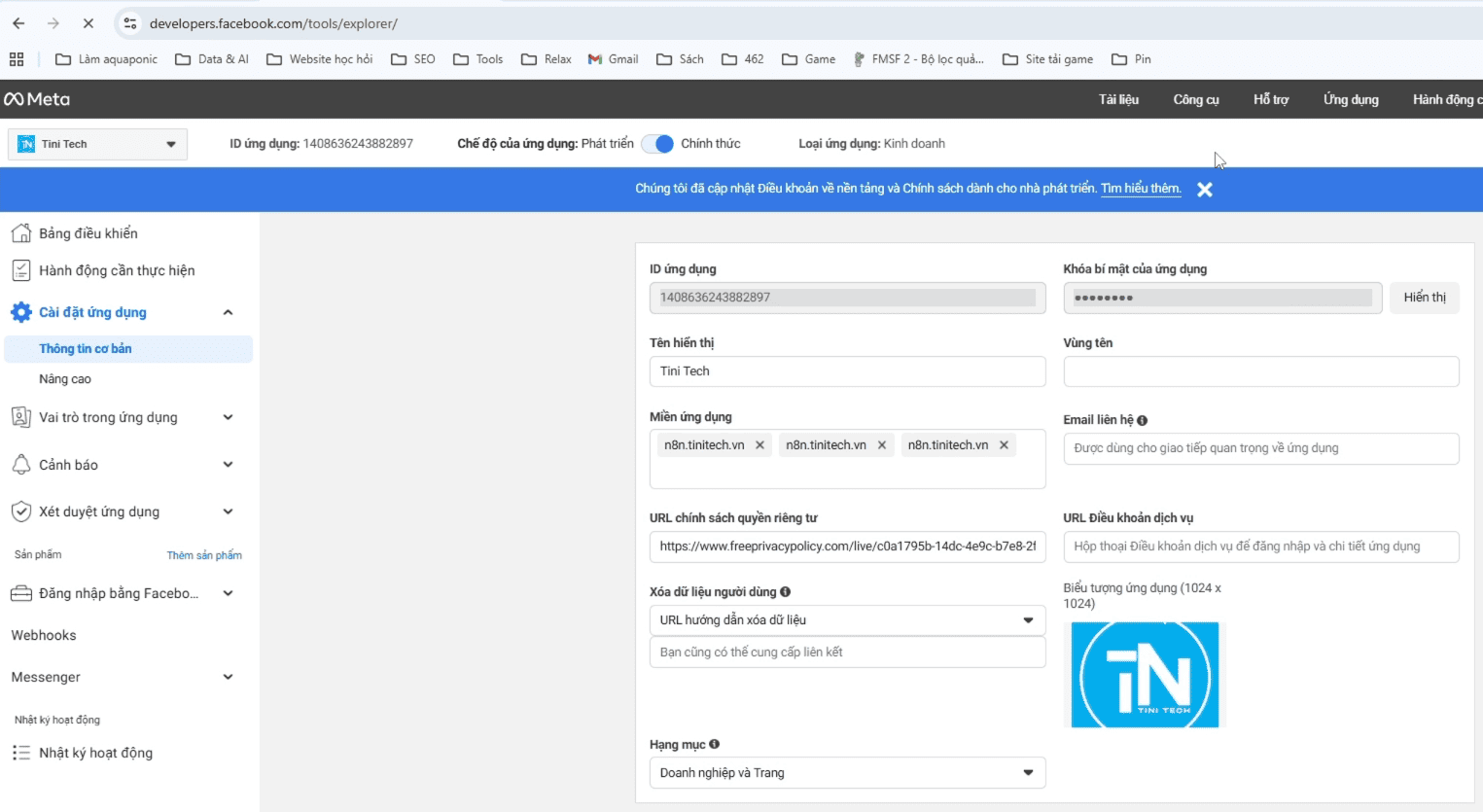Open the 462 bookmark folder
The image size is (1483, 812).
coord(743,59)
